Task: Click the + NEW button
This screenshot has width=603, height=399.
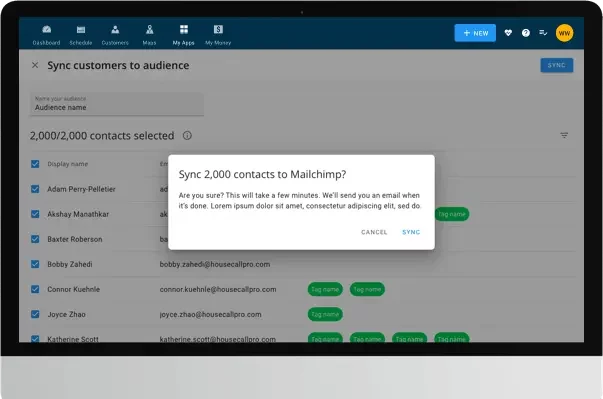Action: (475, 33)
